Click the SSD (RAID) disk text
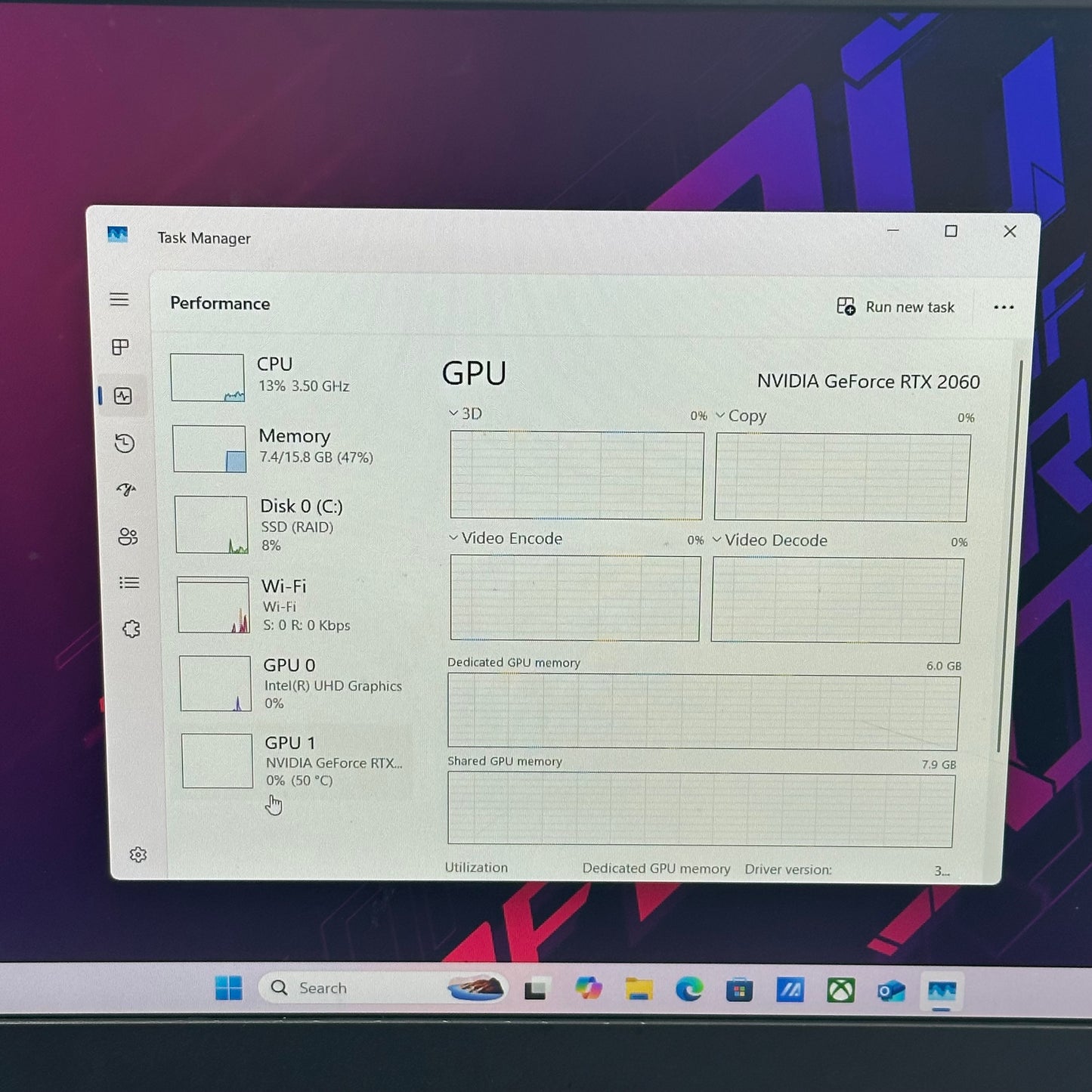The height and width of the screenshot is (1092, 1092). pyautogui.click(x=297, y=527)
